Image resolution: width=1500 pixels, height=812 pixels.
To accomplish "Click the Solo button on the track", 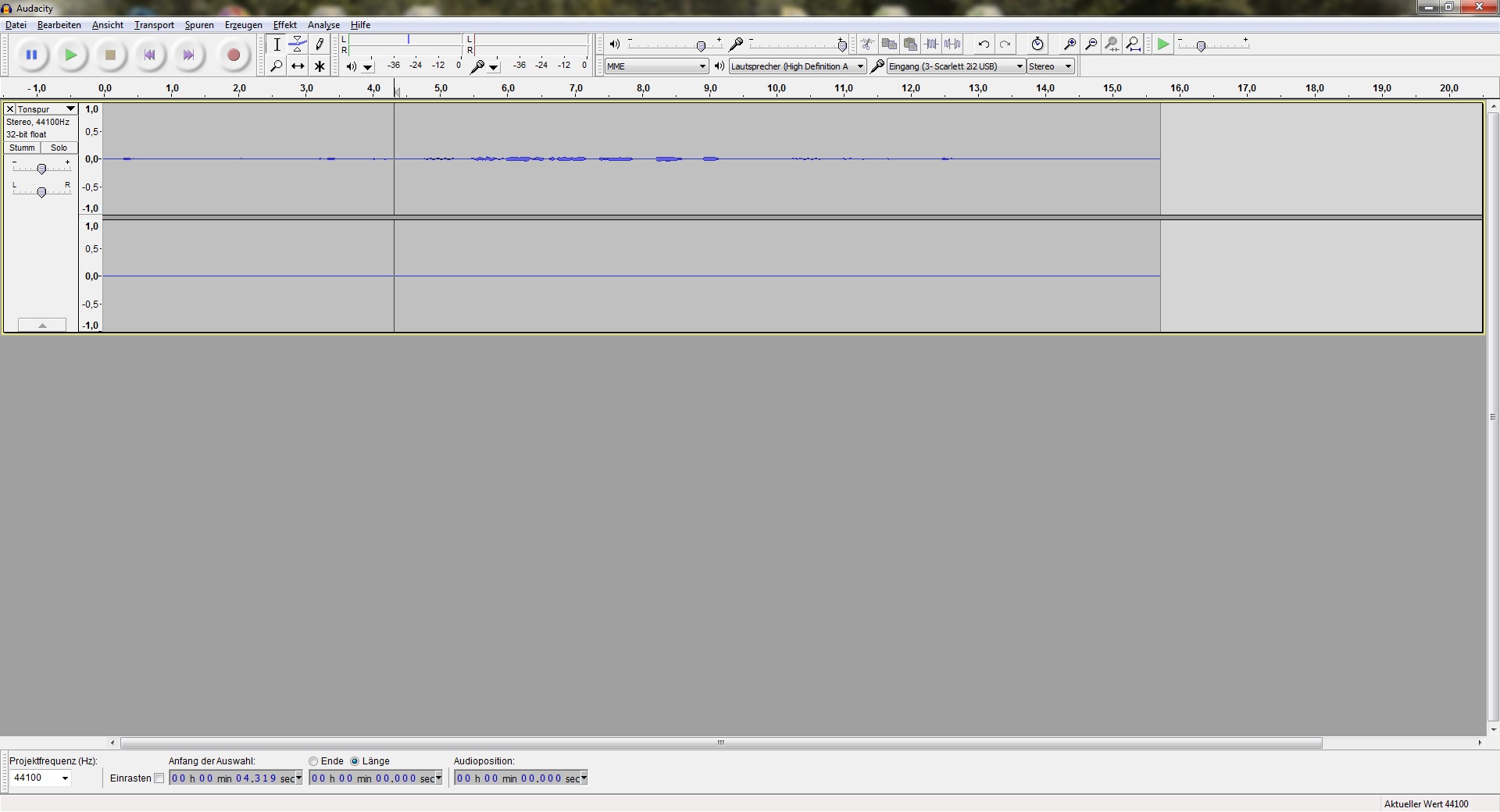I will coord(59,148).
